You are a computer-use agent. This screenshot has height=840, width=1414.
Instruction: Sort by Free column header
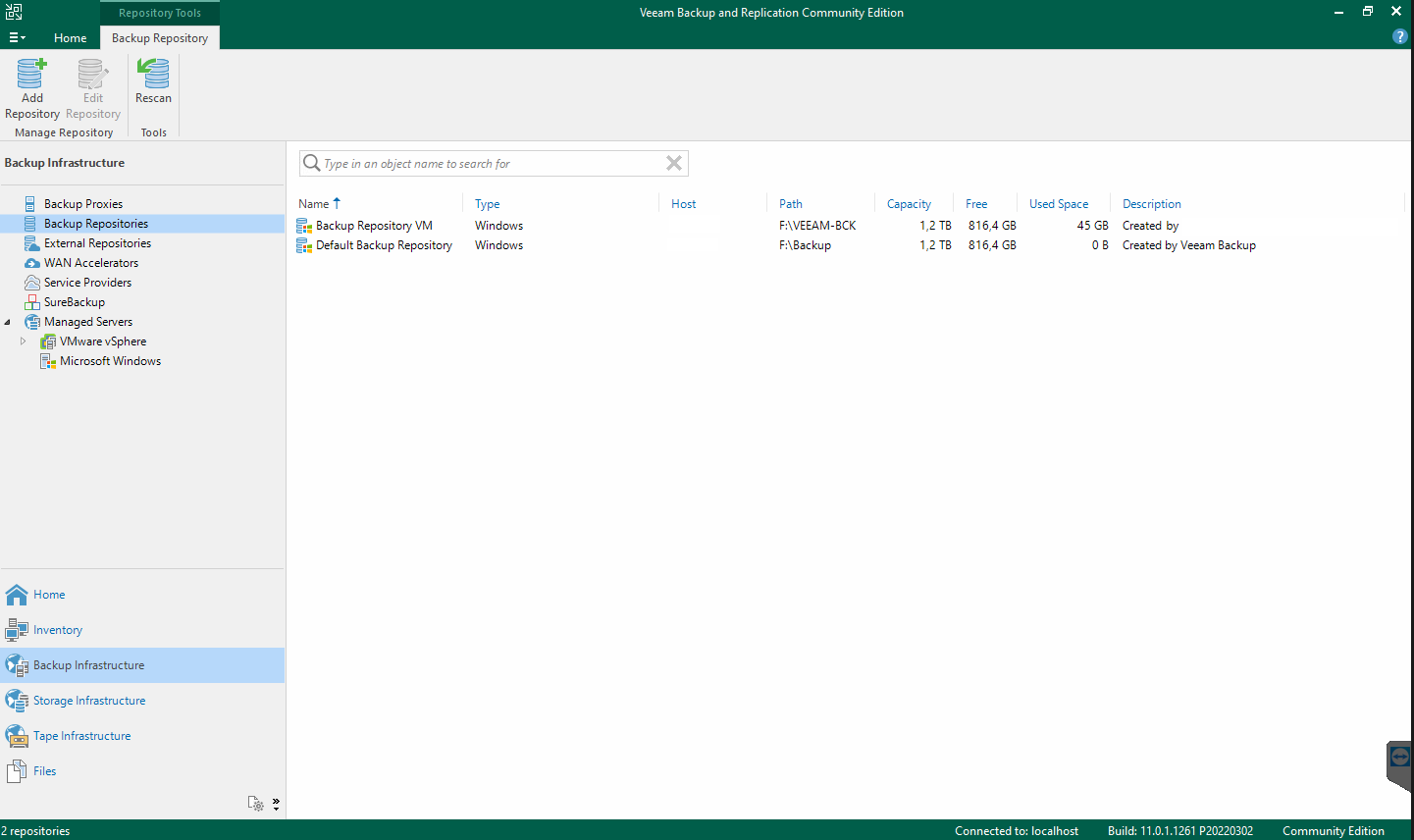tap(976, 204)
